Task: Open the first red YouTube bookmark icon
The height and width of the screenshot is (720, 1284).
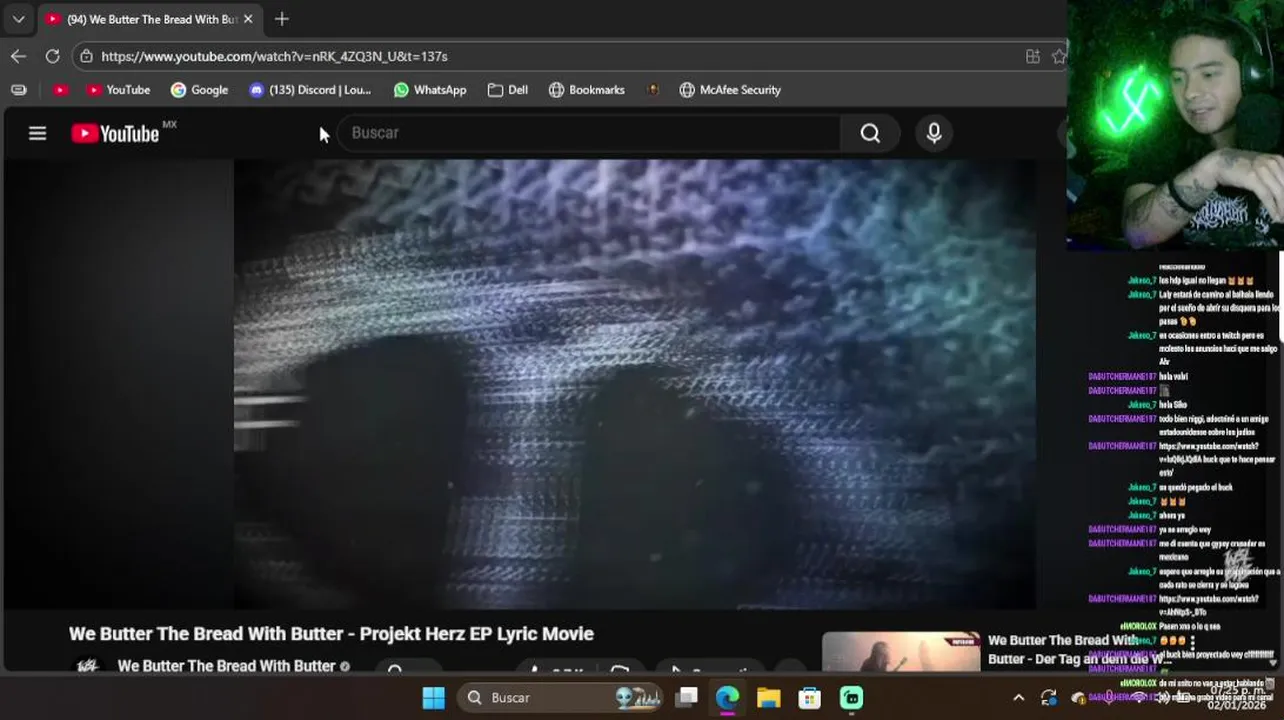Action: [60, 90]
